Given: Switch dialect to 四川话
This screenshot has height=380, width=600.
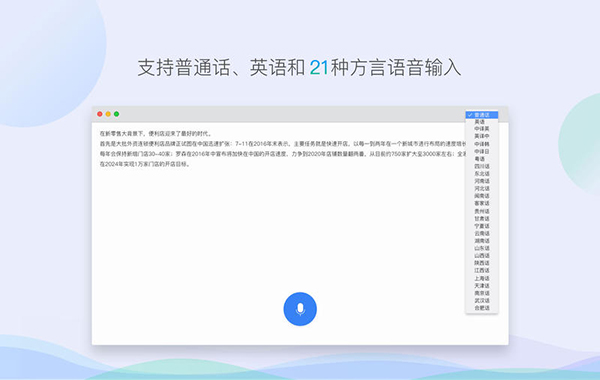Looking at the screenshot, I should 482,166.
